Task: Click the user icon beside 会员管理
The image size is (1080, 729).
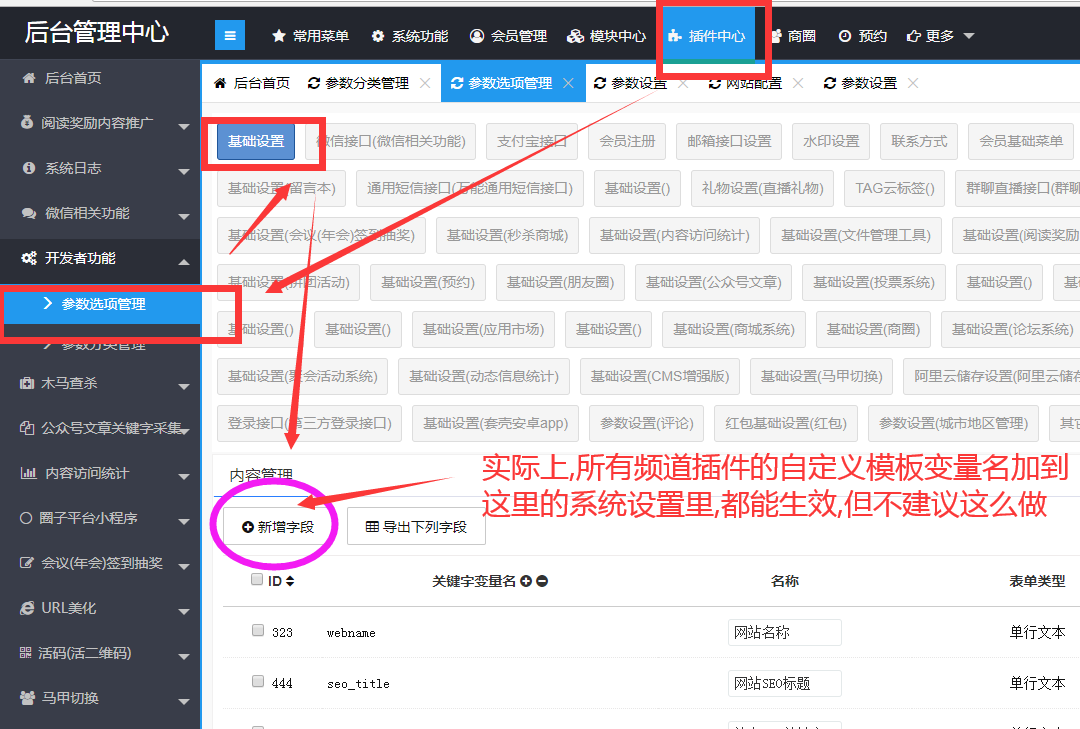Action: [477, 36]
